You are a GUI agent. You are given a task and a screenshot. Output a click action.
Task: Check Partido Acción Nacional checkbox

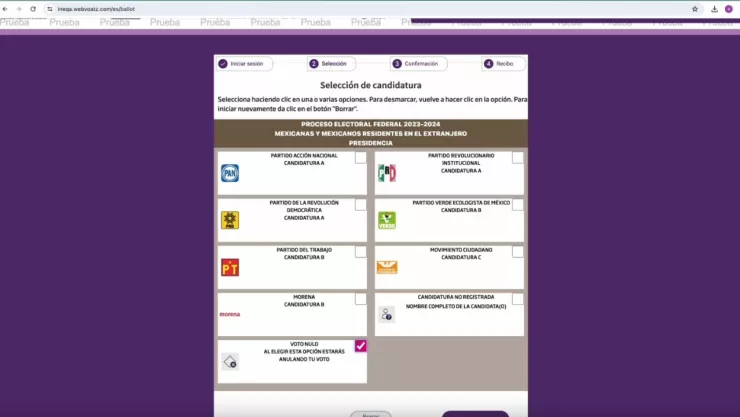pos(361,158)
